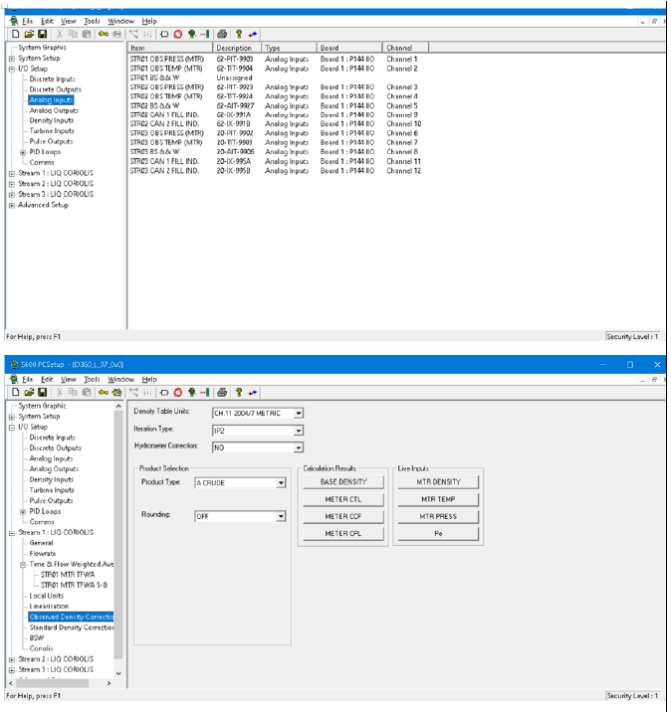Screen dimensions: 671x719
Task: Expand Advanced Setup node in upper window tree
Action: pos(12,205)
